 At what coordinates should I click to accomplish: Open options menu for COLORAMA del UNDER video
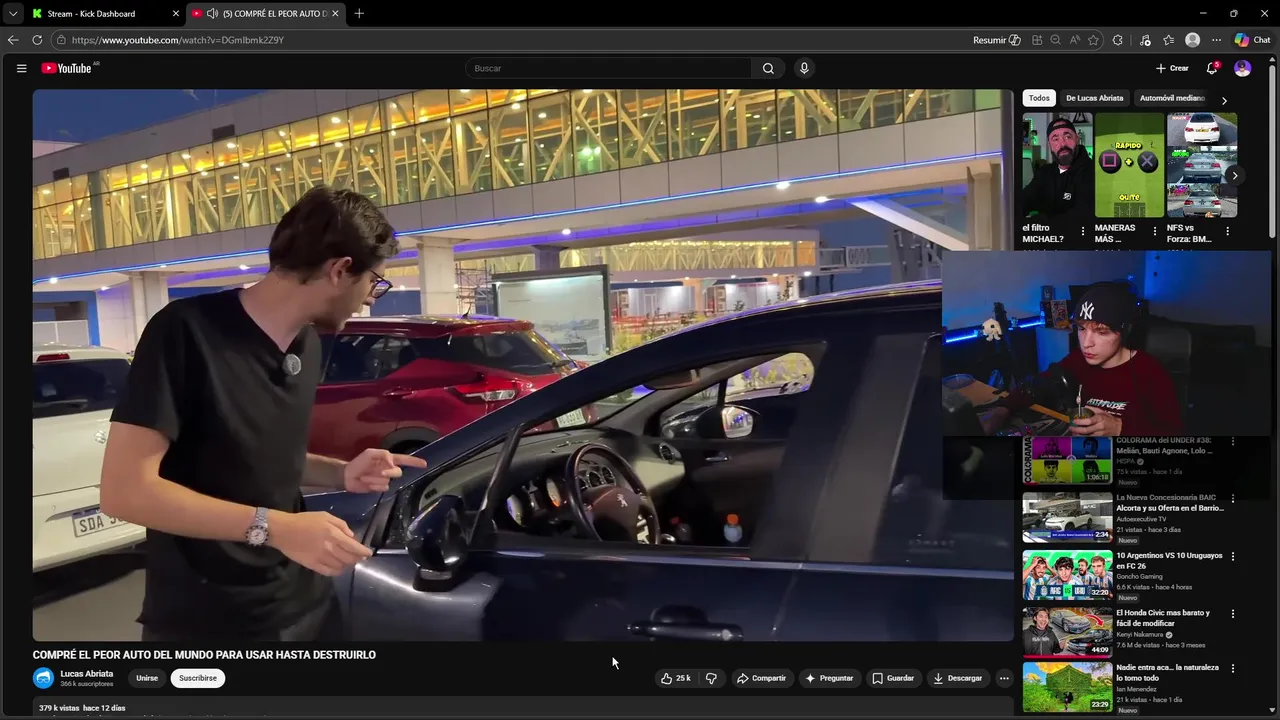point(1232,441)
